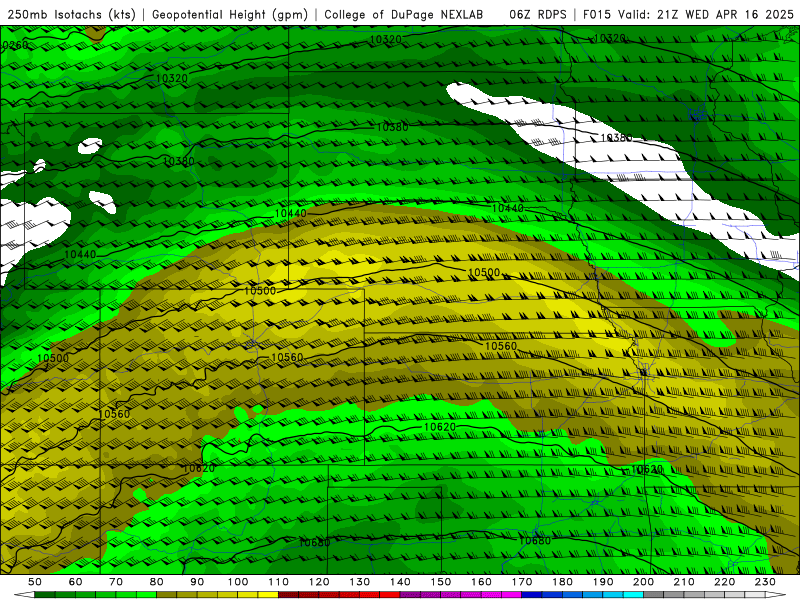Click the darkest green color bar segment
Image resolution: width=800 pixels, height=600 pixels.
pos(45,595)
